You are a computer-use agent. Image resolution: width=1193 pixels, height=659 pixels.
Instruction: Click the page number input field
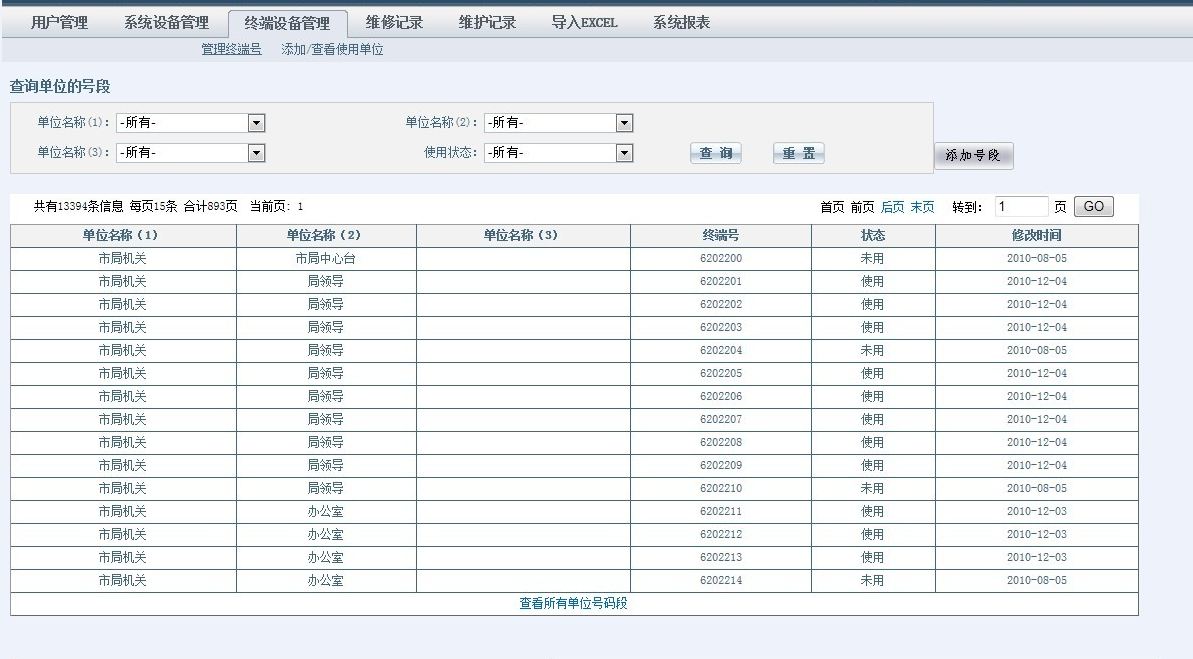tap(1021, 207)
